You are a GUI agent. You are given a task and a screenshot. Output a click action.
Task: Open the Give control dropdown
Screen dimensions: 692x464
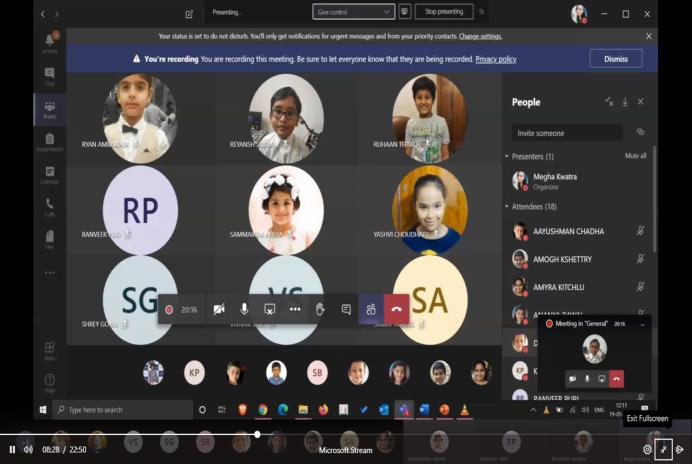354,12
